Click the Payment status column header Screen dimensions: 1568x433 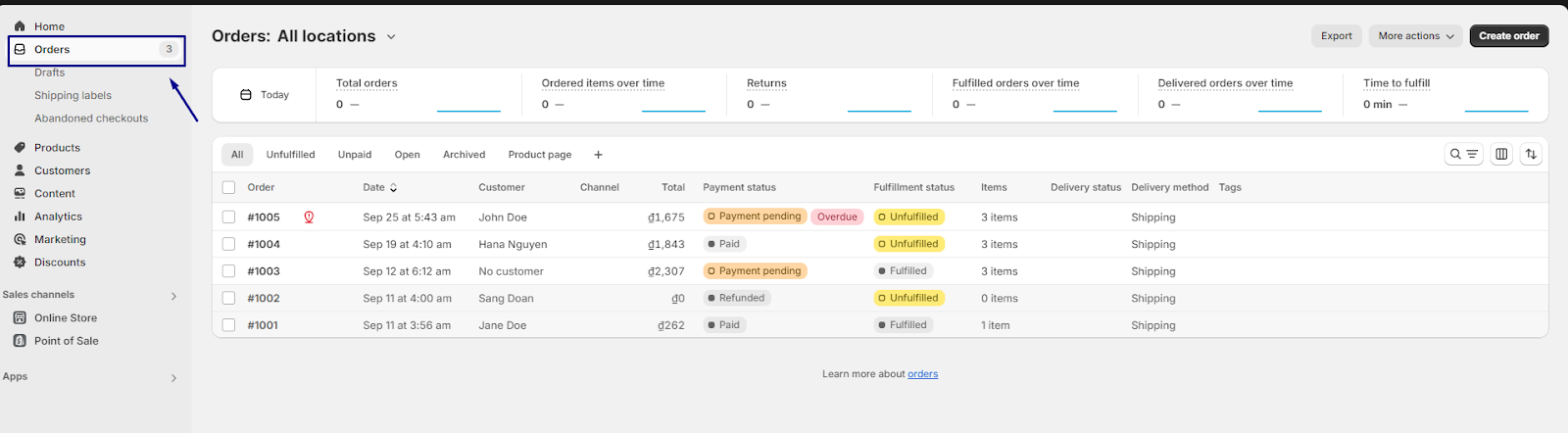pyautogui.click(x=739, y=187)
